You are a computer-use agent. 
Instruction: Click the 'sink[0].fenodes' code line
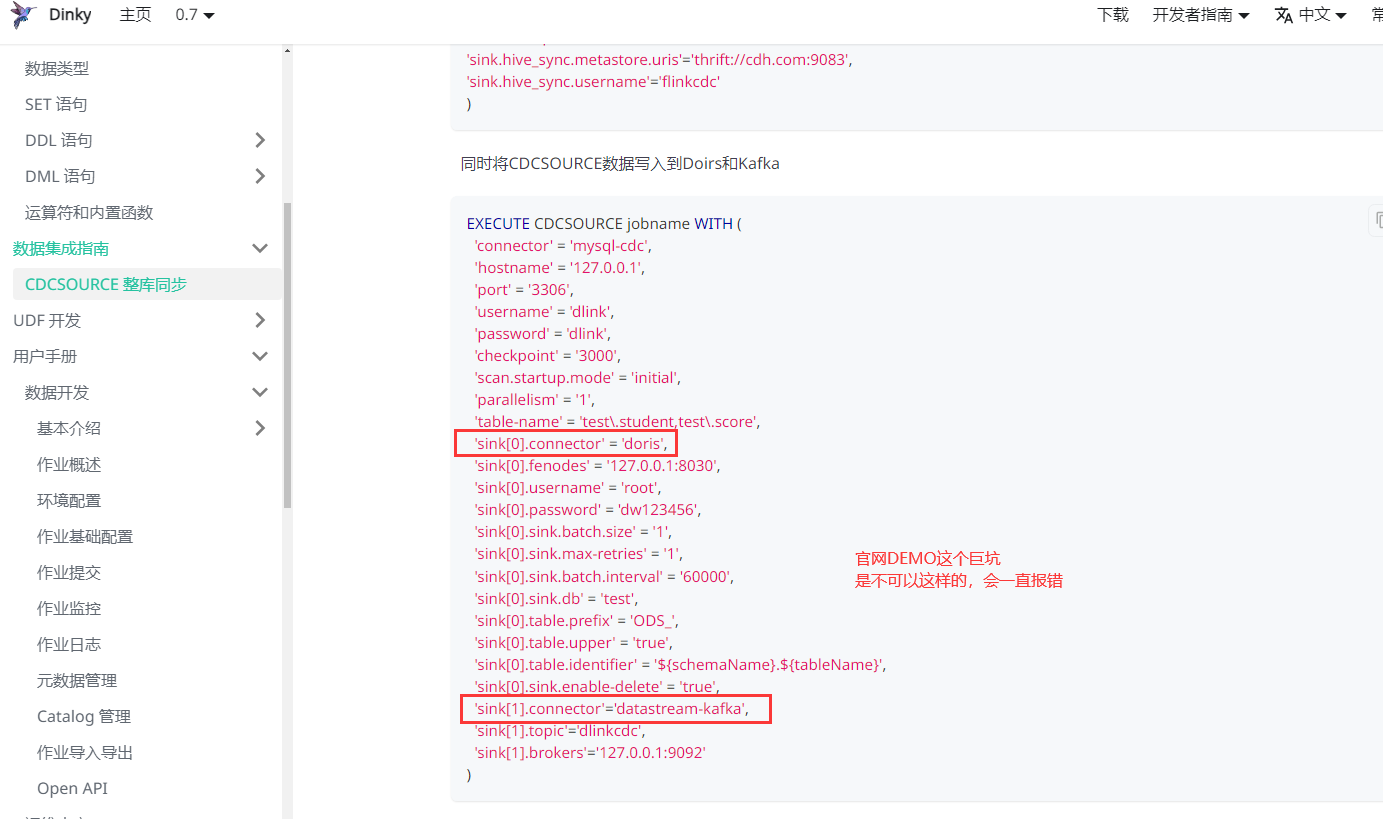tap(598, 466)
